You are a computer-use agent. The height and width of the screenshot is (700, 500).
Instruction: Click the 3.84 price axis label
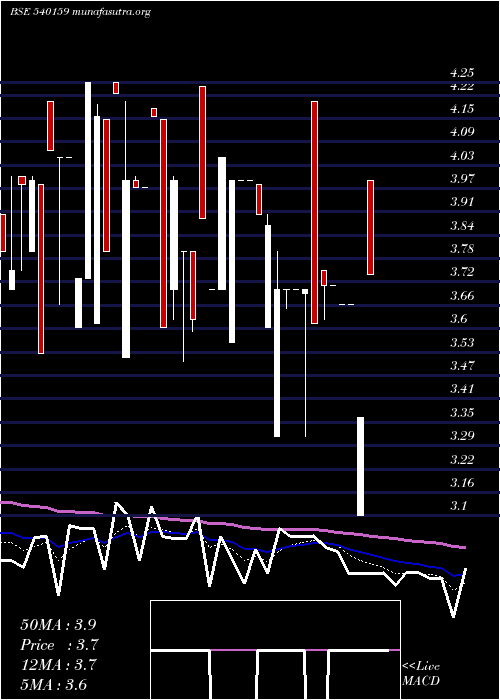click(x=462, y=225)
